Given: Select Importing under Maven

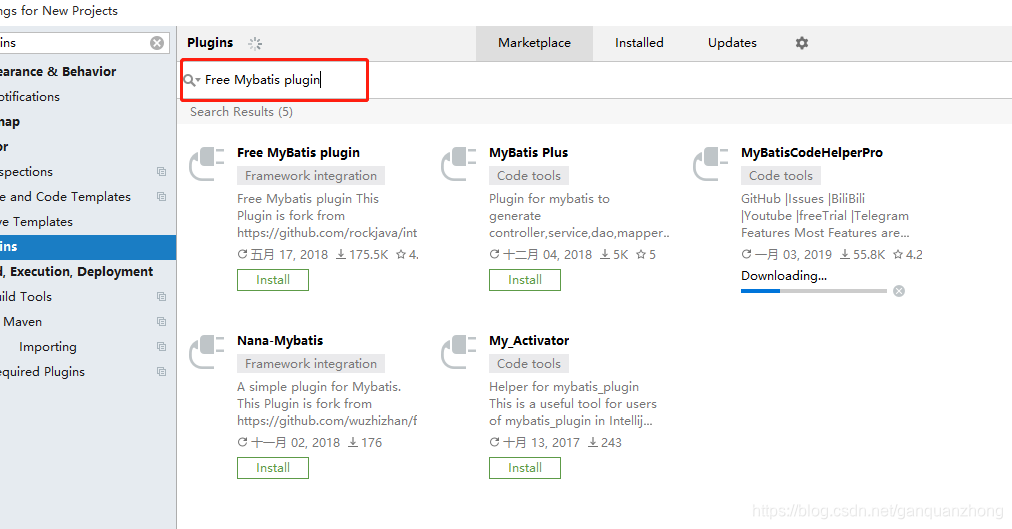Looking at the screenshot, I should [48, 347].
